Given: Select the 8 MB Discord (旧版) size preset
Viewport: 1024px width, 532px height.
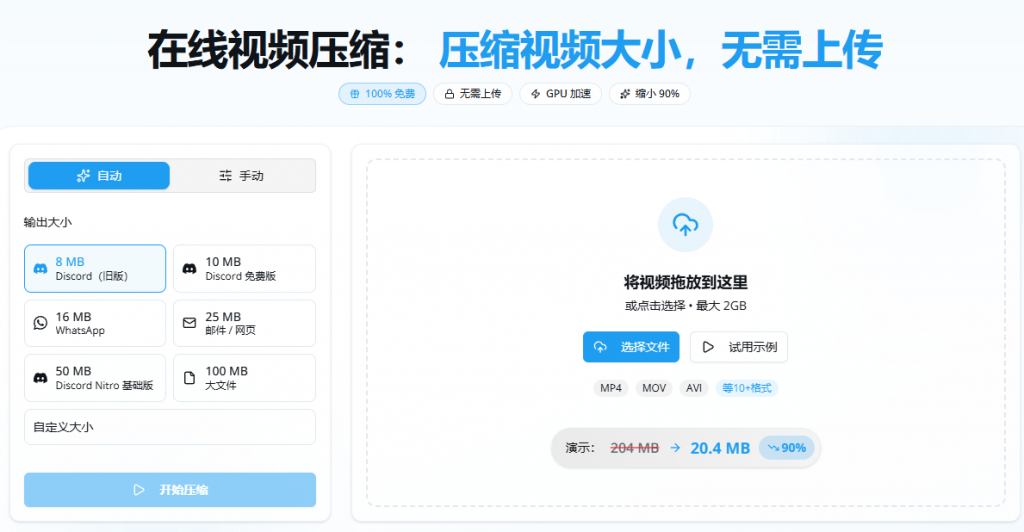Looking at the screenshot, I should click(95, 269).
